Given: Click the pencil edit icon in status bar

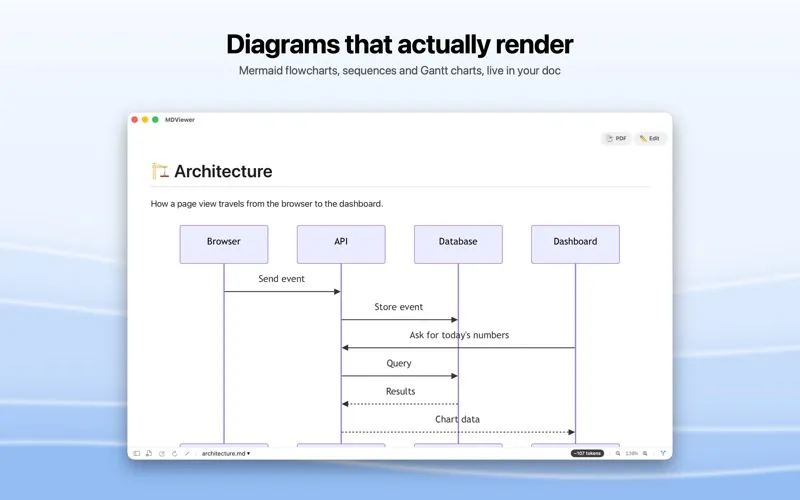Looking at the screenshot, I should point(187,453).
